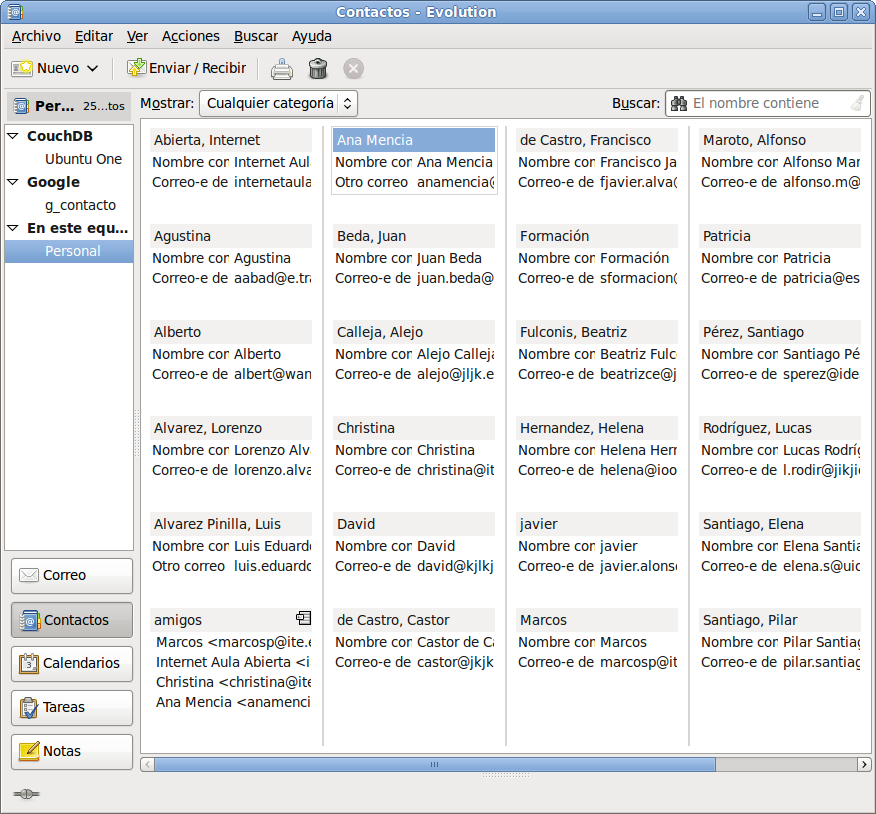Viewport: 876px width, 814px height.
Task: Click the gray stop/cancel icon
Action: 353,69
